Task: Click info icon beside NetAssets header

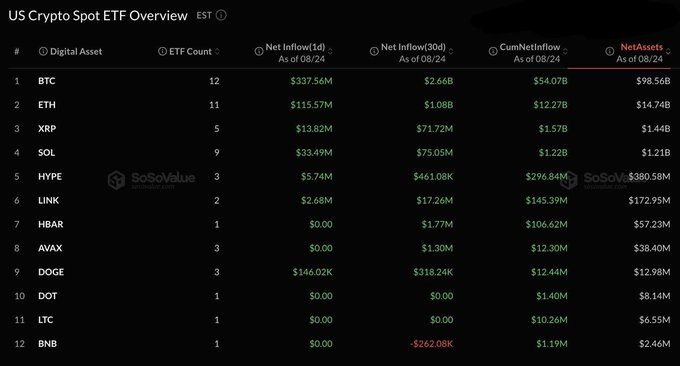Action: (x=610, y=51)
